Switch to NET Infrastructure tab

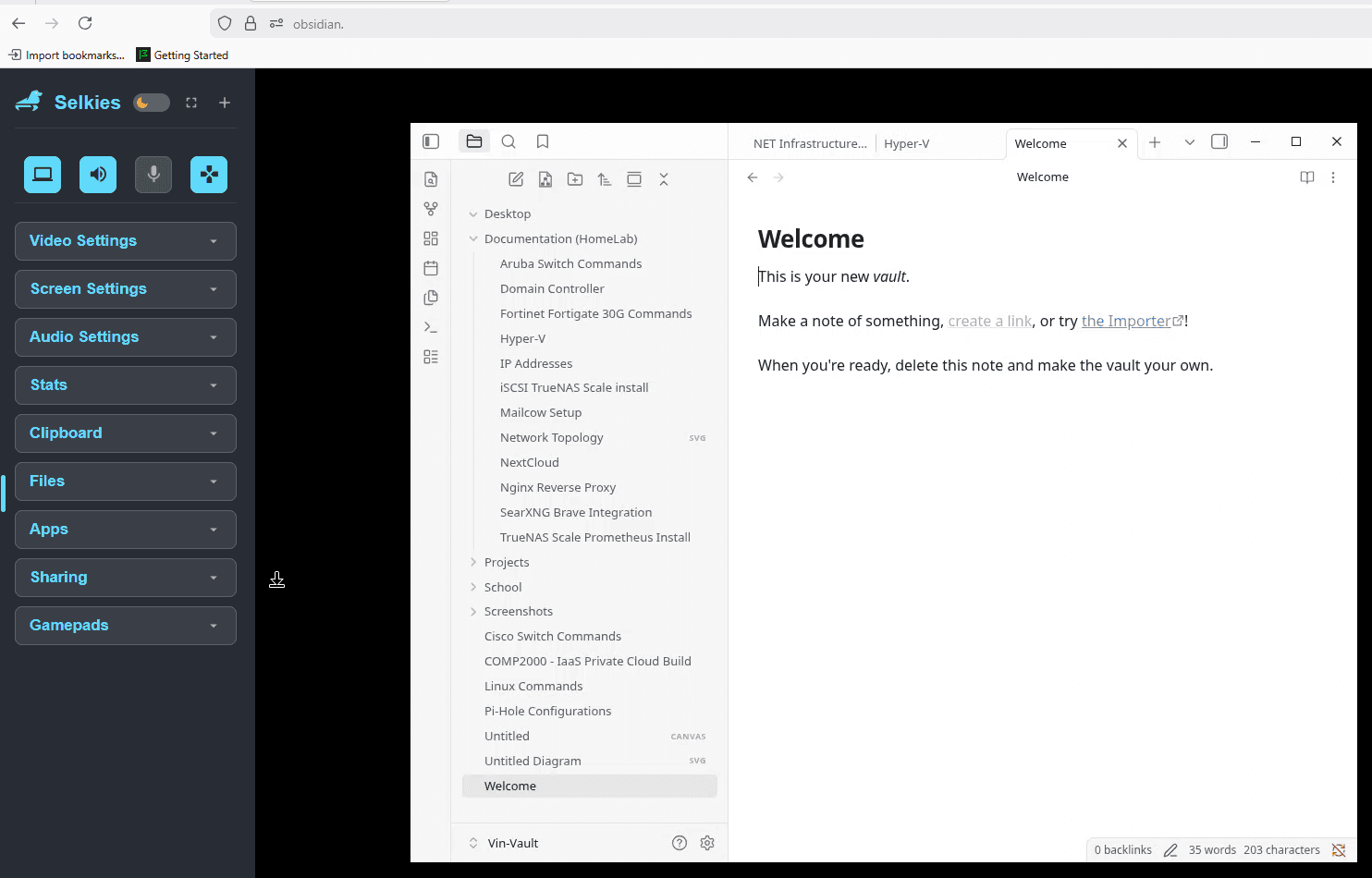pyautogui.click(x=809, y=143)
